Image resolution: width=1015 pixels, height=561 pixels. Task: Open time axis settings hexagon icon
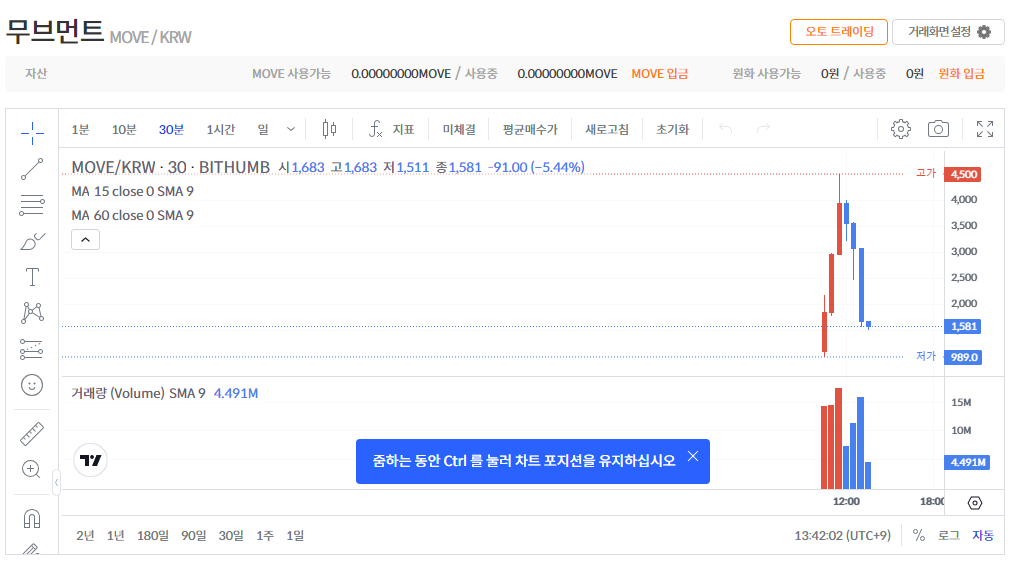click(975, 503)
